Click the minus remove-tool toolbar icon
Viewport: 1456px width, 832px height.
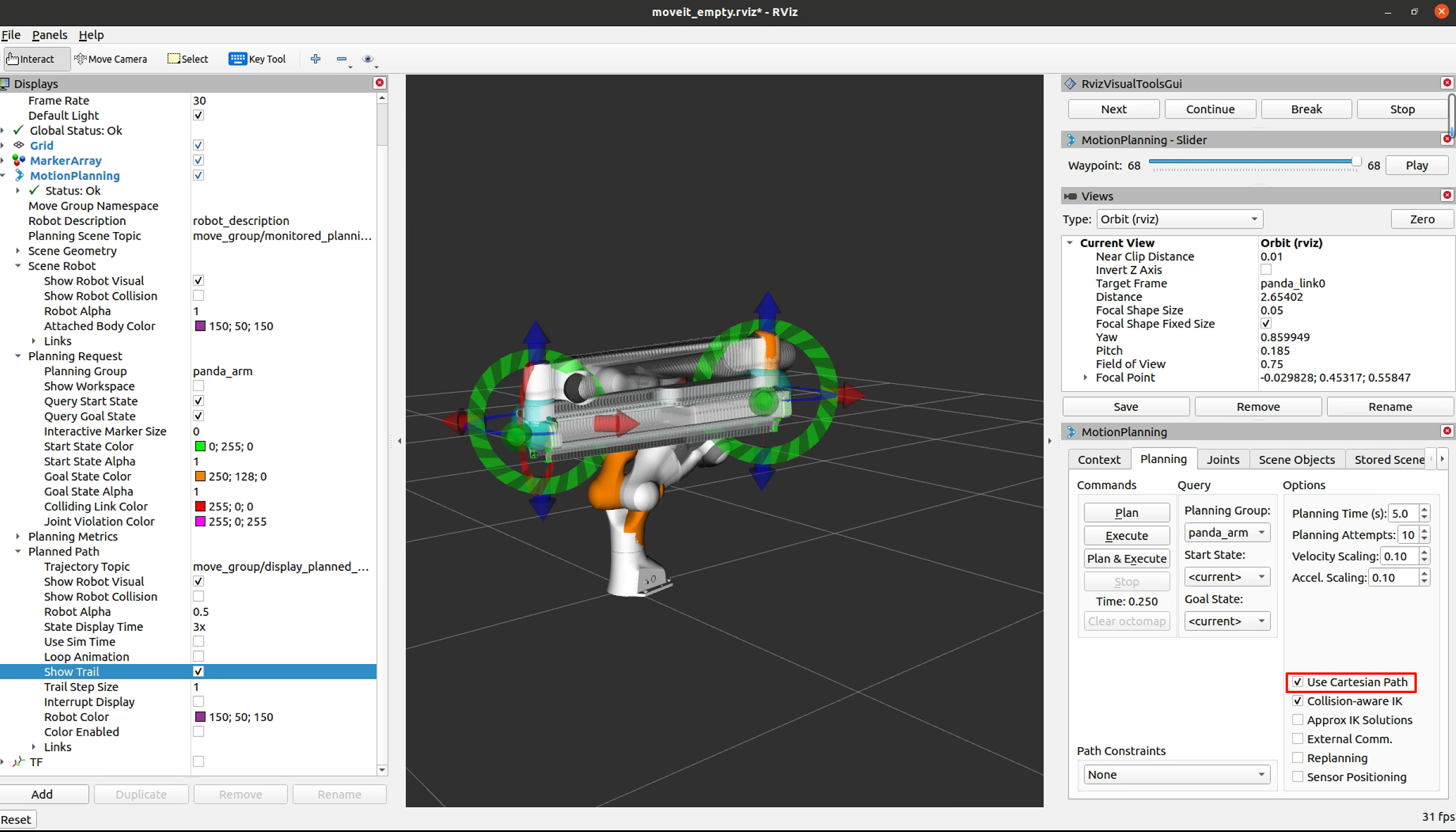click(341, 58)
